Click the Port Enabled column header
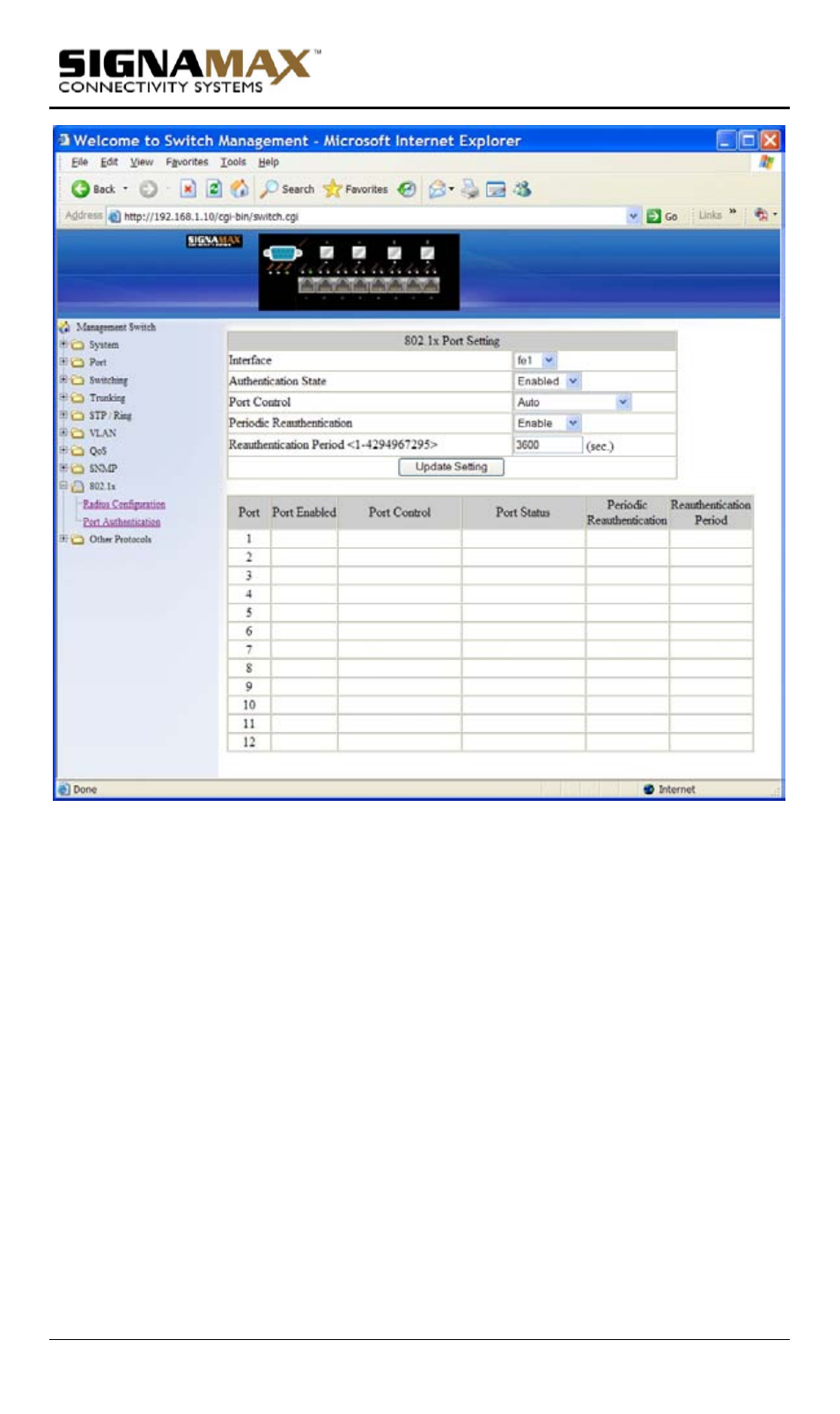The image size is (840, 1414). [305, 513]
